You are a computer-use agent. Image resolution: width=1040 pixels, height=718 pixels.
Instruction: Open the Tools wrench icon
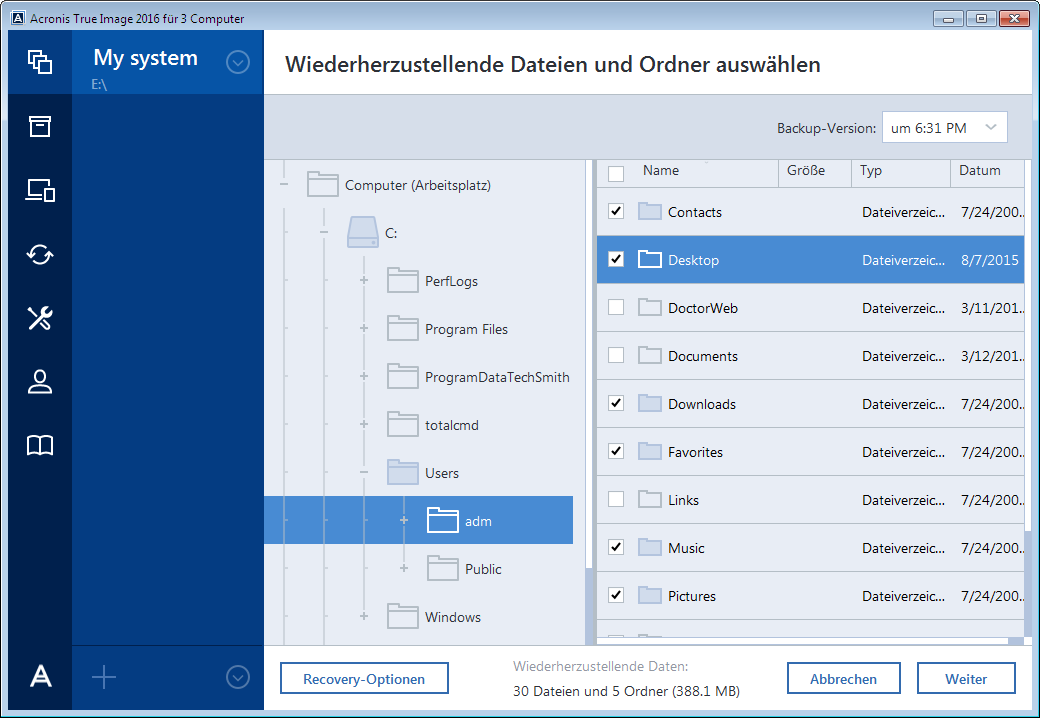pos(40,318)
